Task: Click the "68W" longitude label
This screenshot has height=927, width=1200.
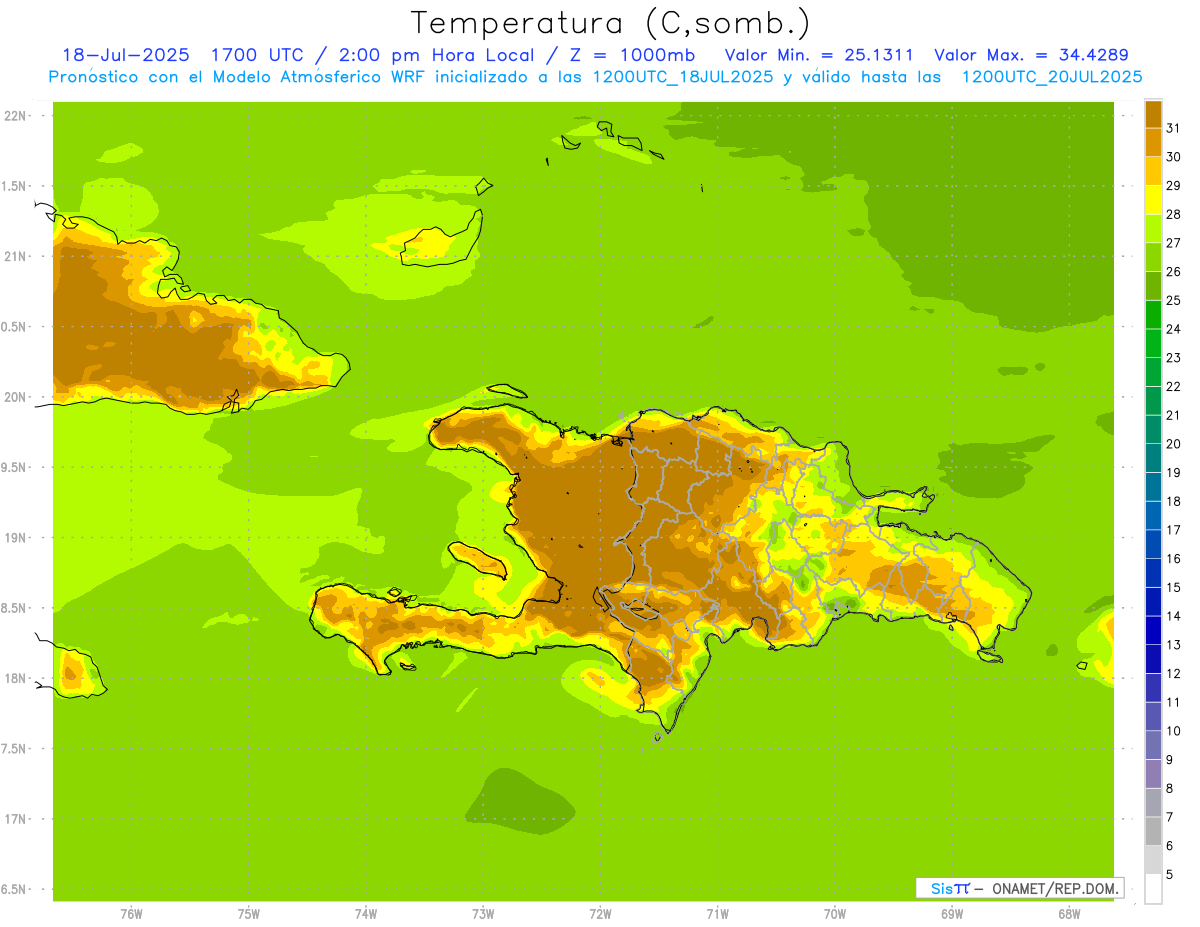Action: coord(1069,914)
